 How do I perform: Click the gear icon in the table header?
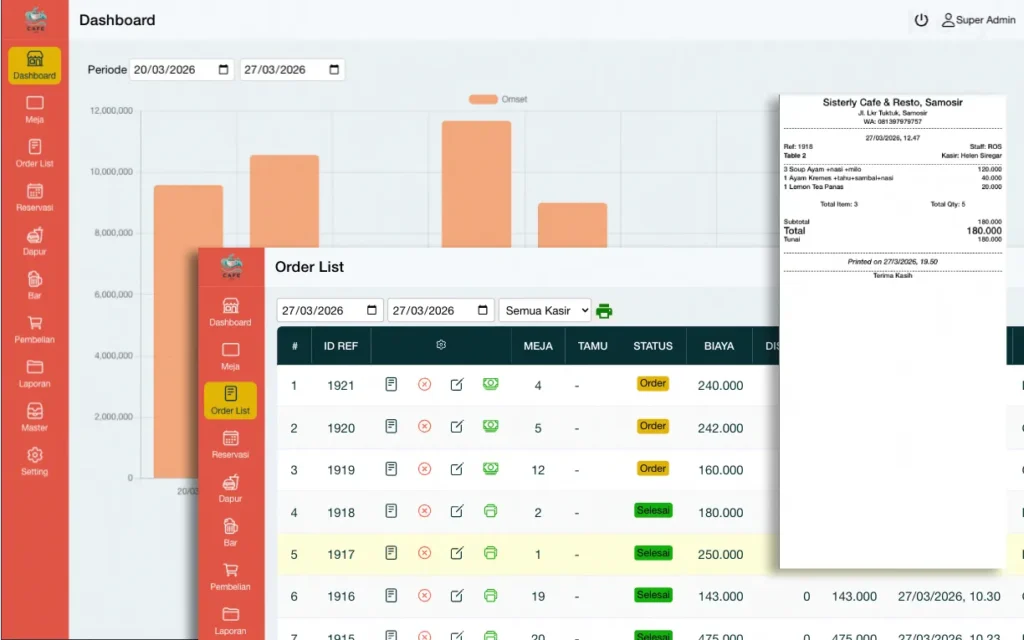[441, 345]
